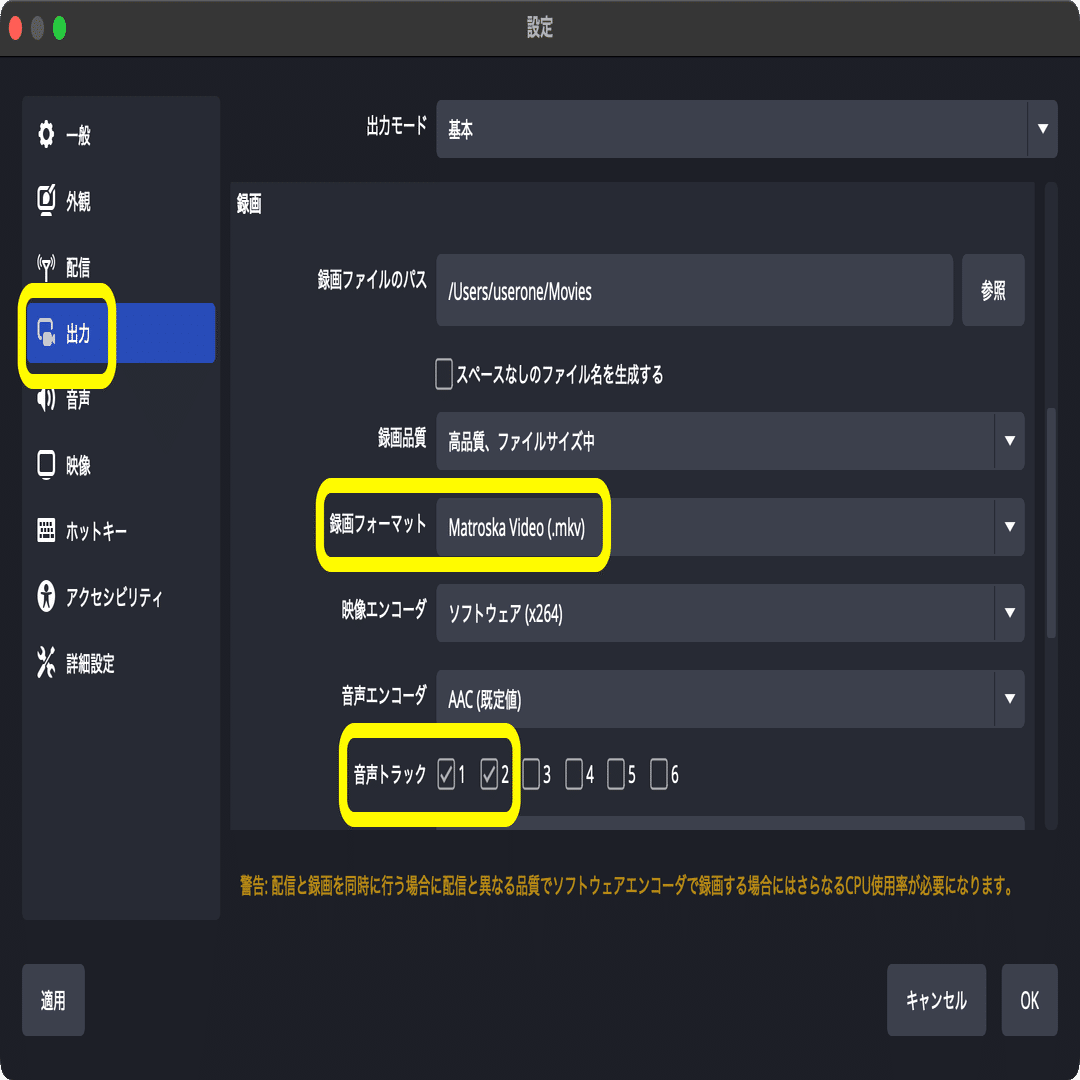The height and width of the screenshot is (1080, 1080).
Task: Click the green zoom window button
Action: coord(59,28)
